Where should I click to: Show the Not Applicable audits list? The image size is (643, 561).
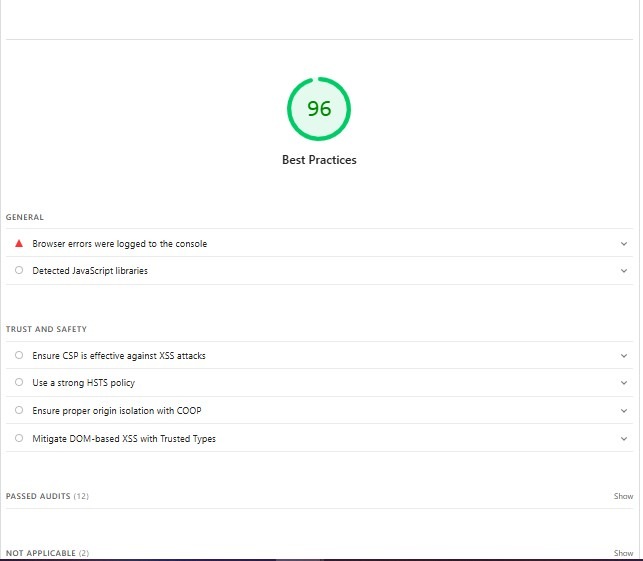point(623,553)
